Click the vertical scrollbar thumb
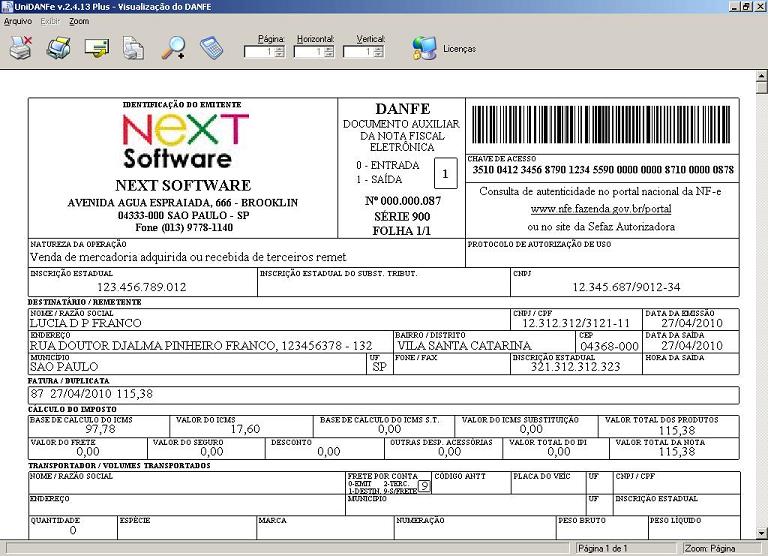Screen dimensions: 768x556 (x=762, y=87)
